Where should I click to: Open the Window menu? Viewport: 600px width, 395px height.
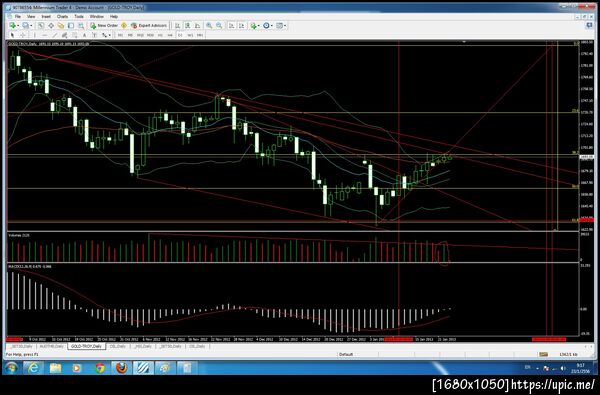[96, 16]
